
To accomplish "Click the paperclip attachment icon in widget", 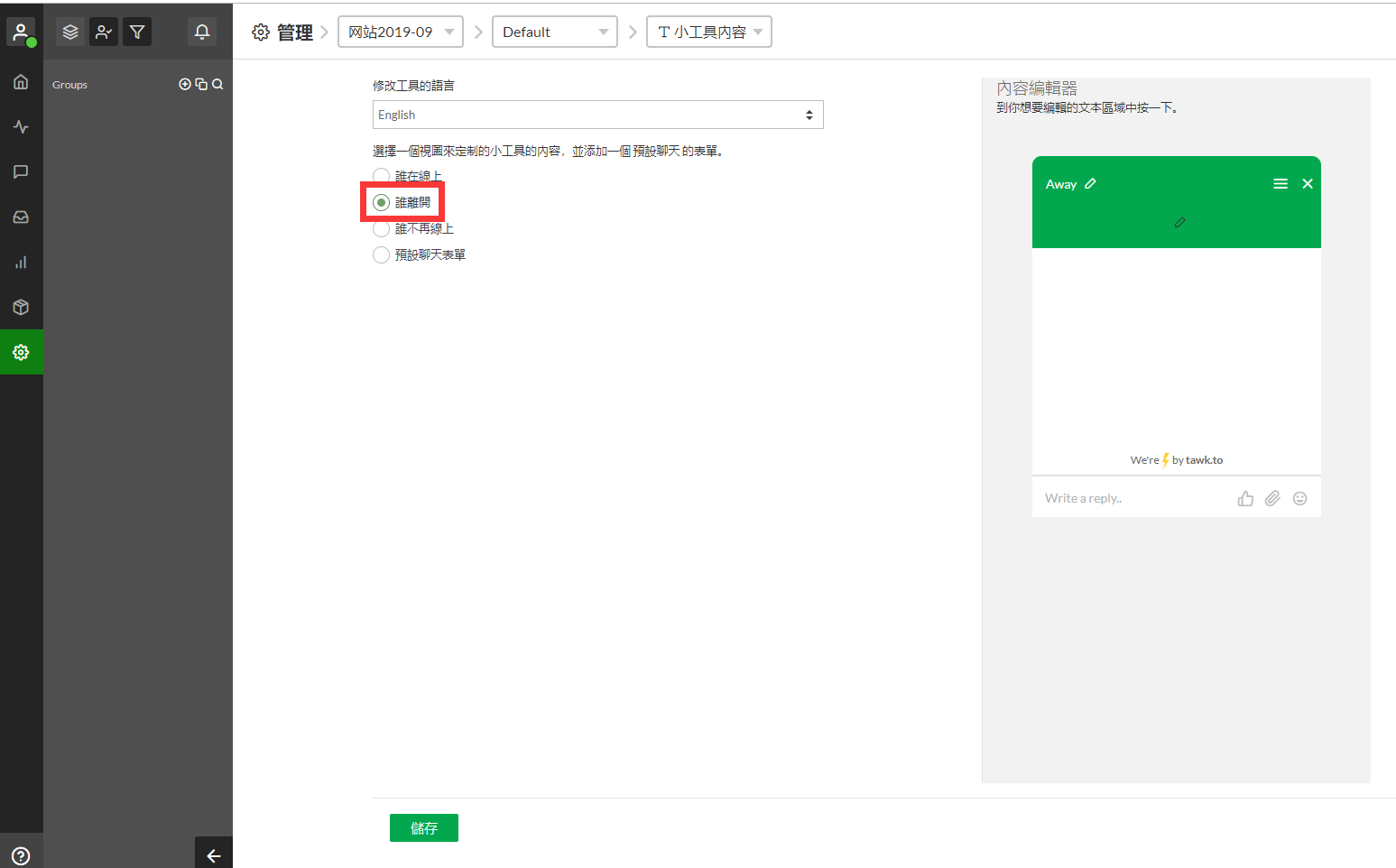I will 1272,498.
